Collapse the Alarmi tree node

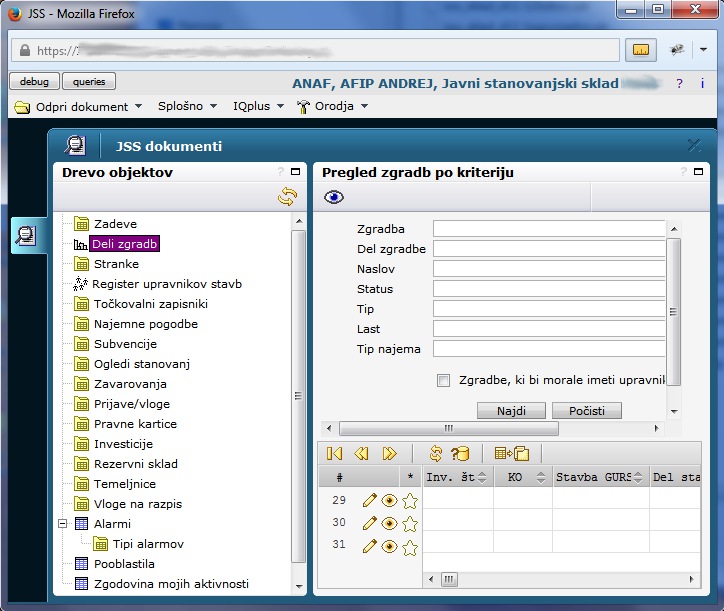coord(62,524)
